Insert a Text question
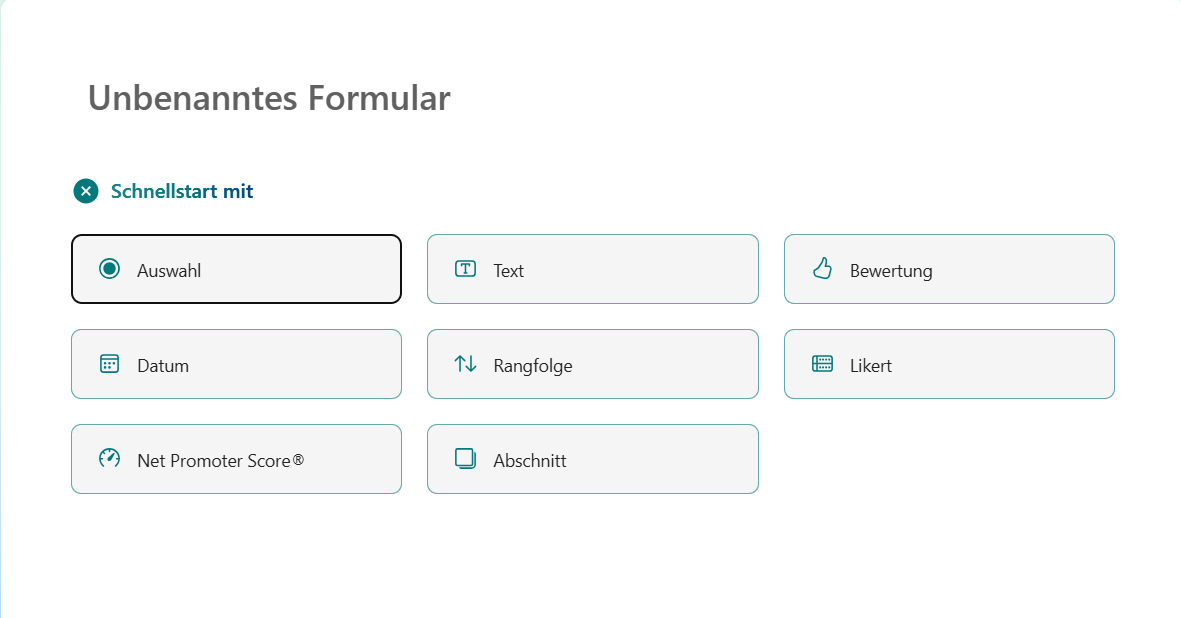 pyautogui.click(x=592, y=269)
